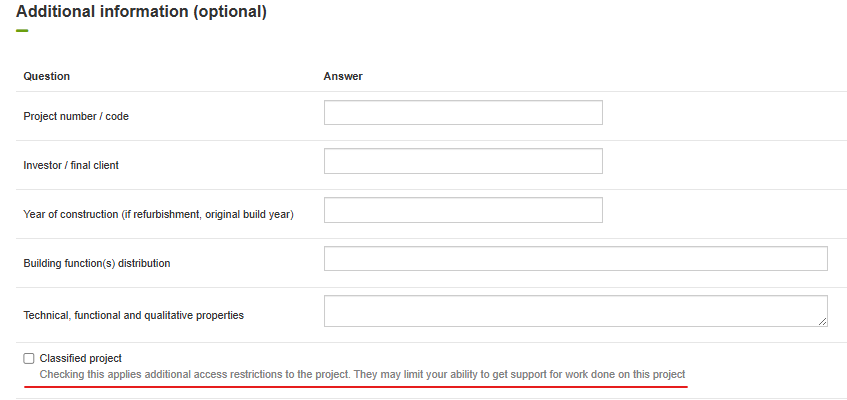This screenshot has height=400, width=847.
Task: Click the red underline beneath the warning
Action: pos(362,385)
